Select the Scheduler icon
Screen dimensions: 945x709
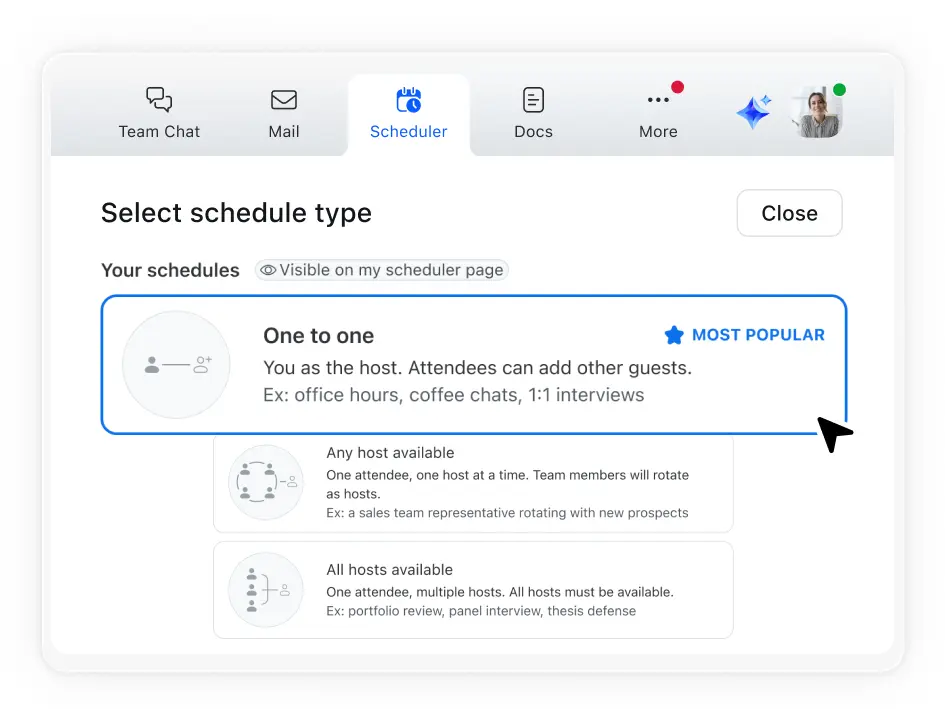[x=408, y=99]
